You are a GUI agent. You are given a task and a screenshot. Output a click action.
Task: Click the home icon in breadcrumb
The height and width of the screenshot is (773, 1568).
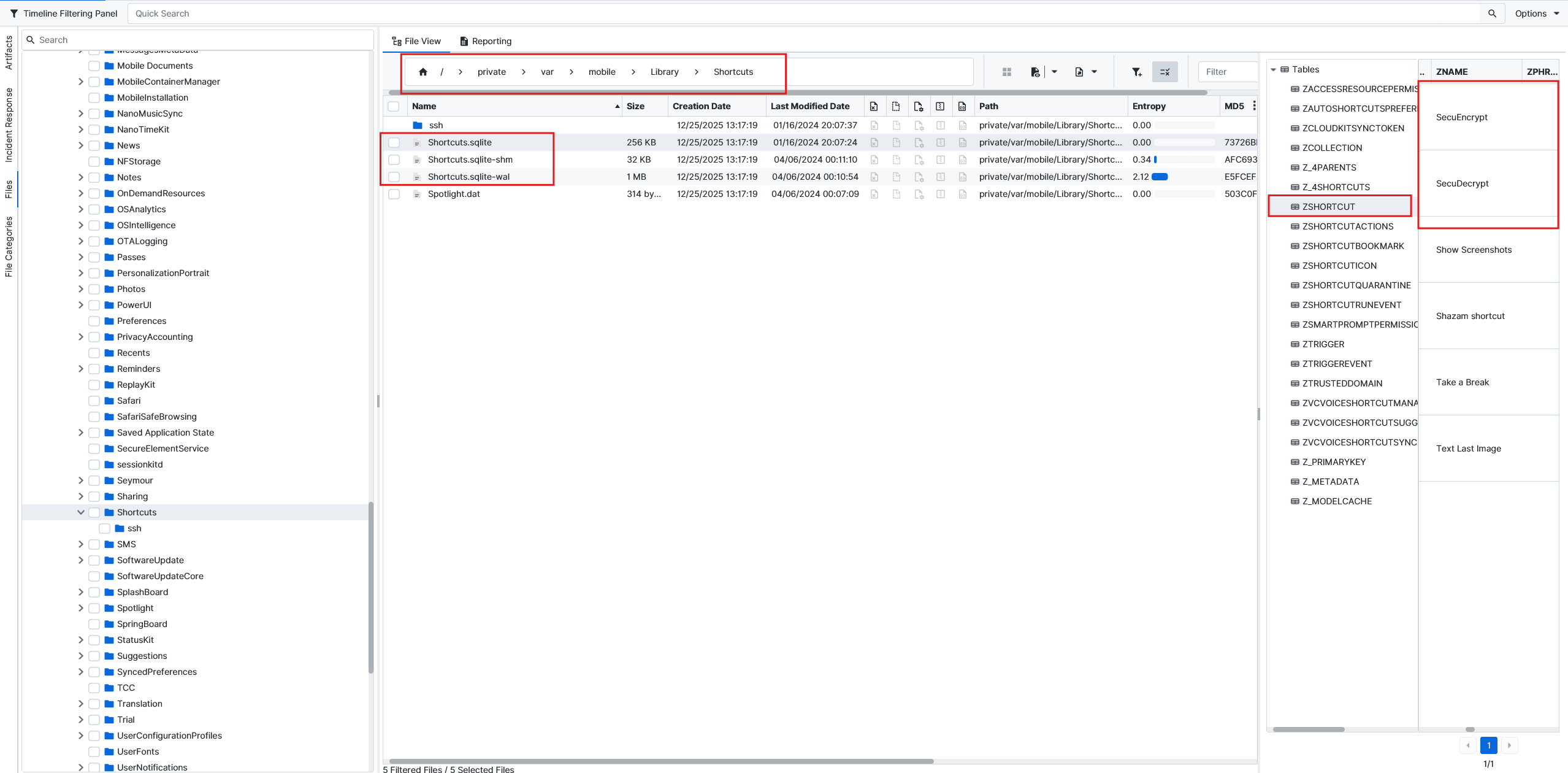click(423, 72)
